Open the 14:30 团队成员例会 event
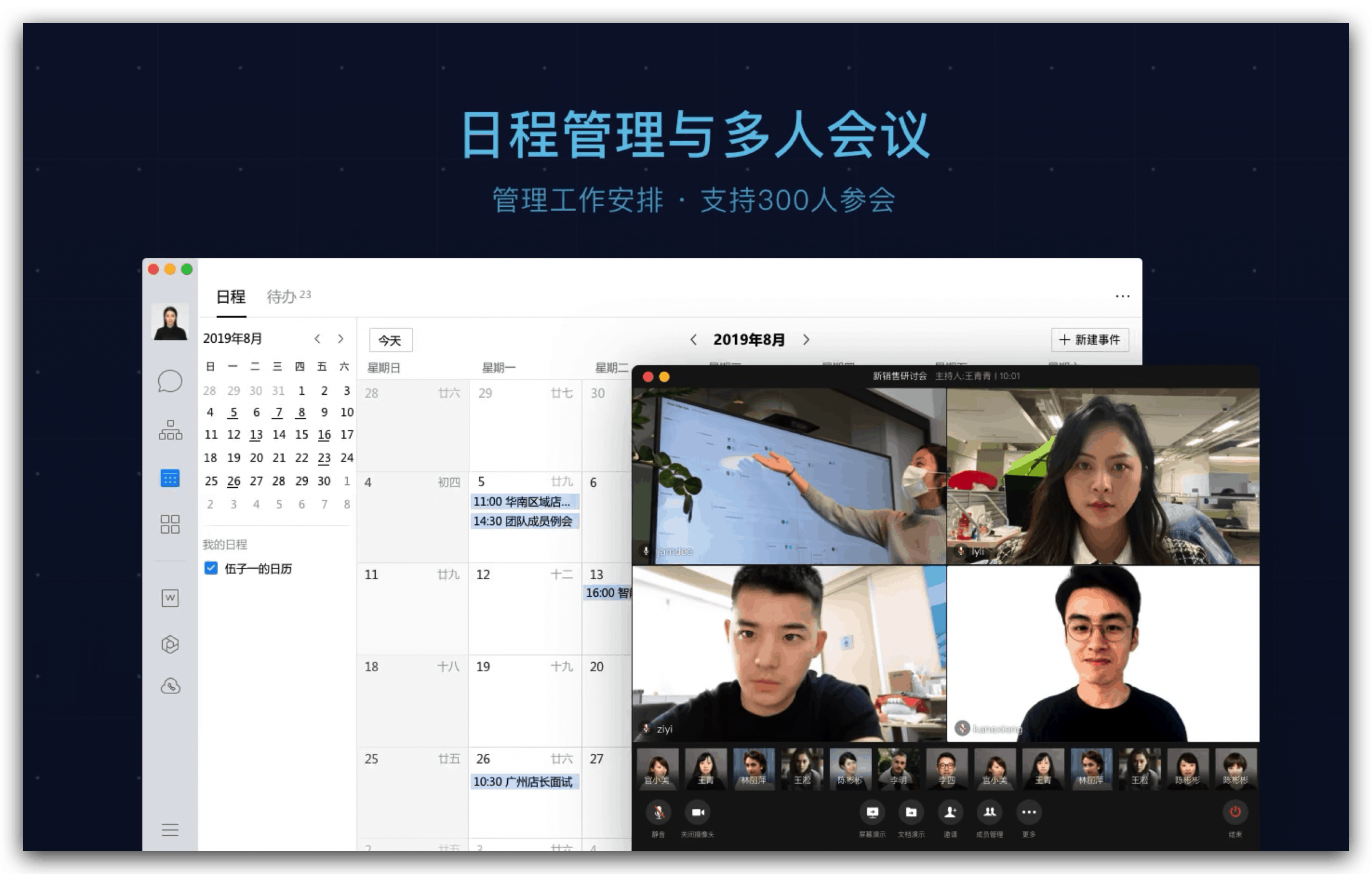 pyautogui.click(x=524, y=521)
